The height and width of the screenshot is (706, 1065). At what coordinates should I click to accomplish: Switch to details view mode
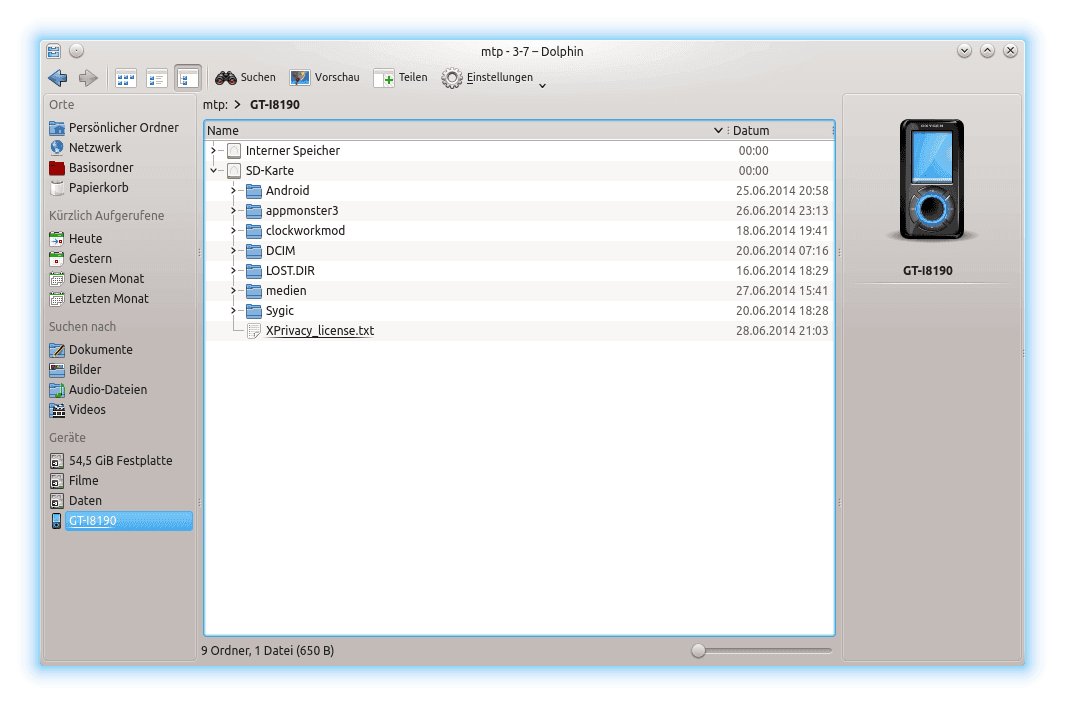coord(187,78)
